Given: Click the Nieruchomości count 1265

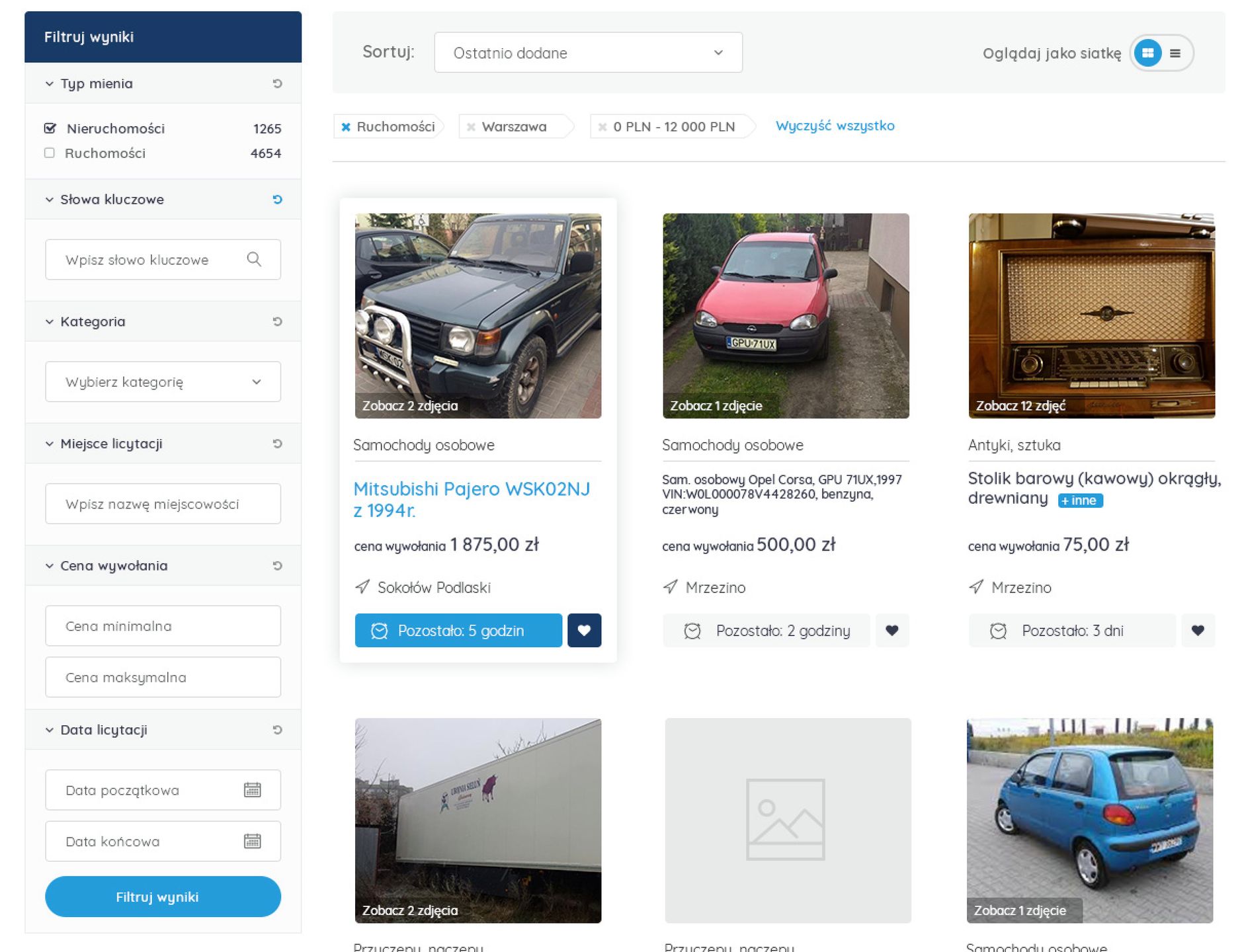Looking at the screenshot, I should [267, 128].
